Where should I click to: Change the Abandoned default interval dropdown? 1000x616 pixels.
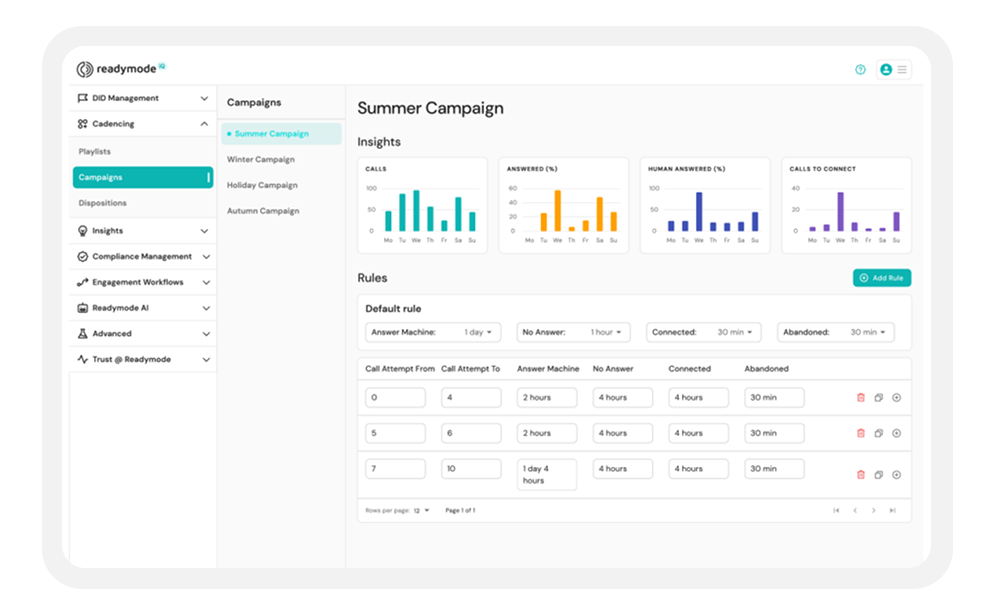point(835,332)
